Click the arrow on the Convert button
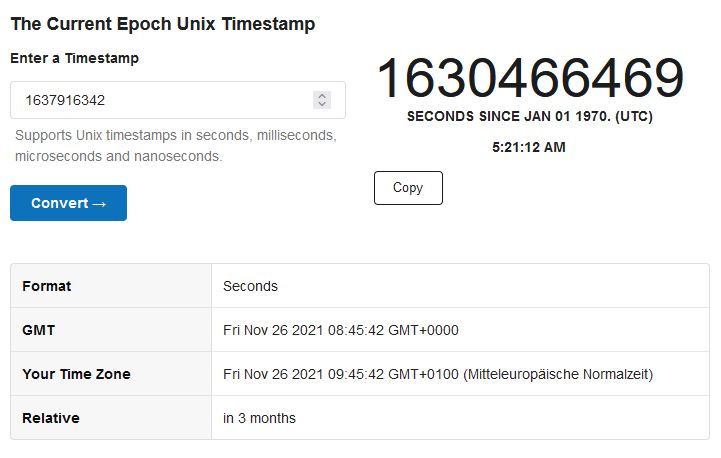Image resolution: width=721 pixels, height=458 pixels. (x=99, y=203)
